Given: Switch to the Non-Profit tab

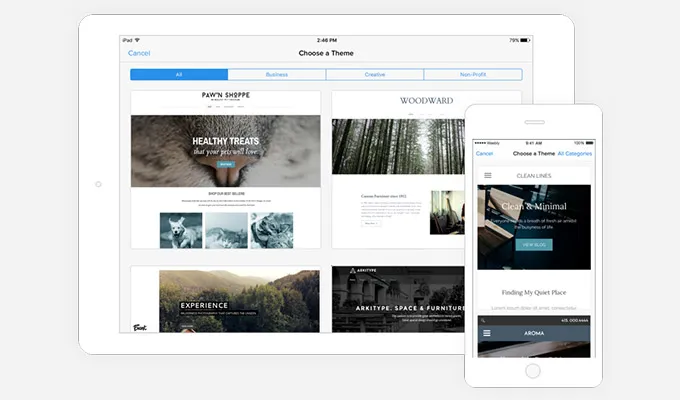Looking at the screenshot, I should tap(472, 74).
